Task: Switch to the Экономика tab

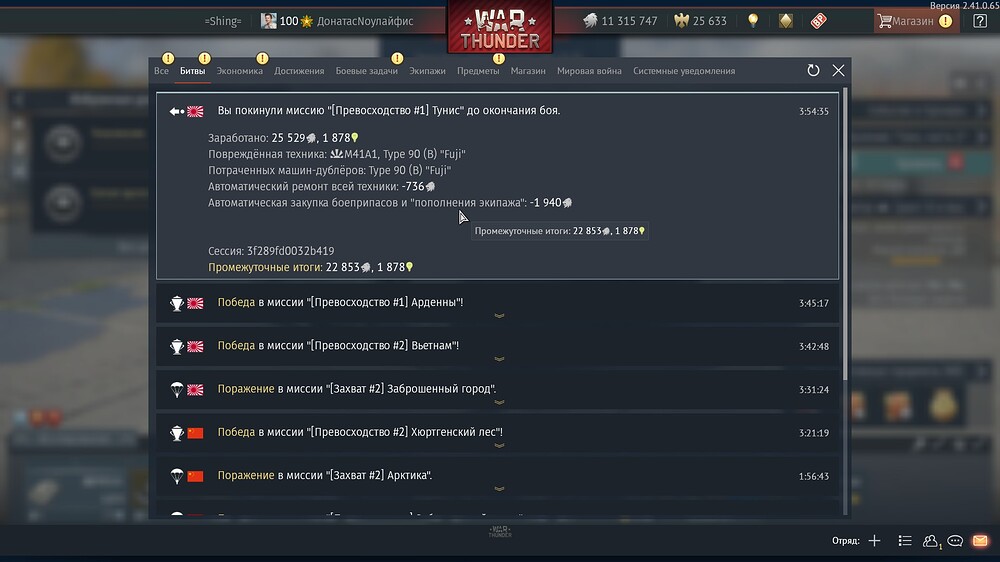Action: [240, 71]
